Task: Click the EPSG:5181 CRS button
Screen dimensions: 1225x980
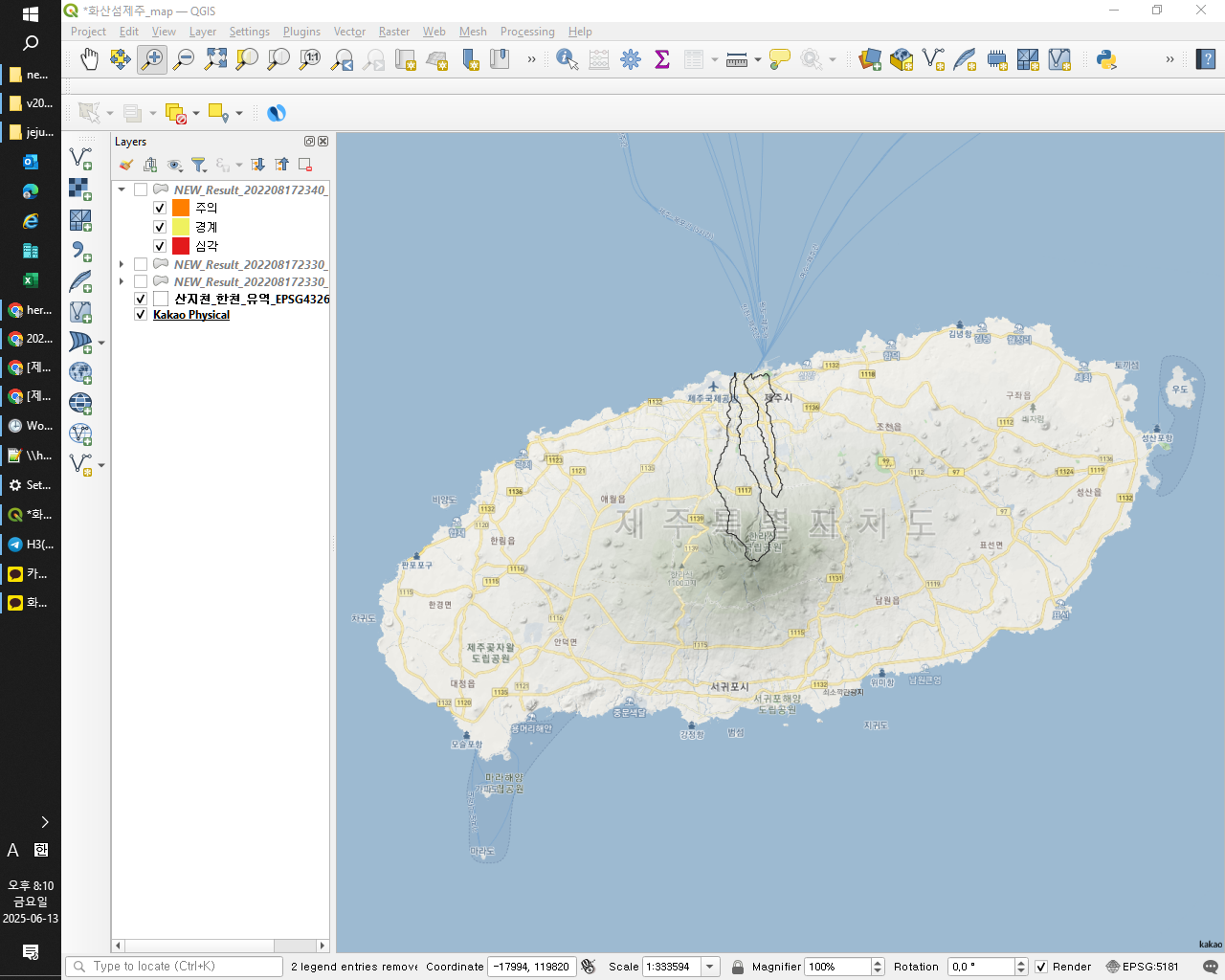Action: (1142, 967)
